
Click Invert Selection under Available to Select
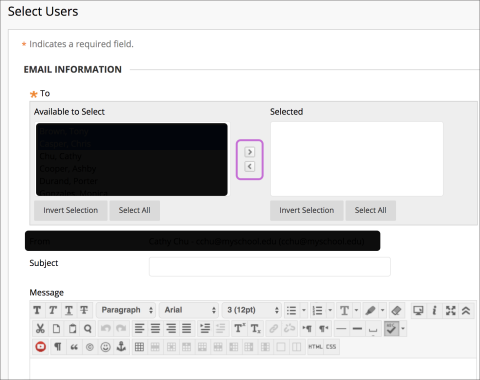pos(71,210)
